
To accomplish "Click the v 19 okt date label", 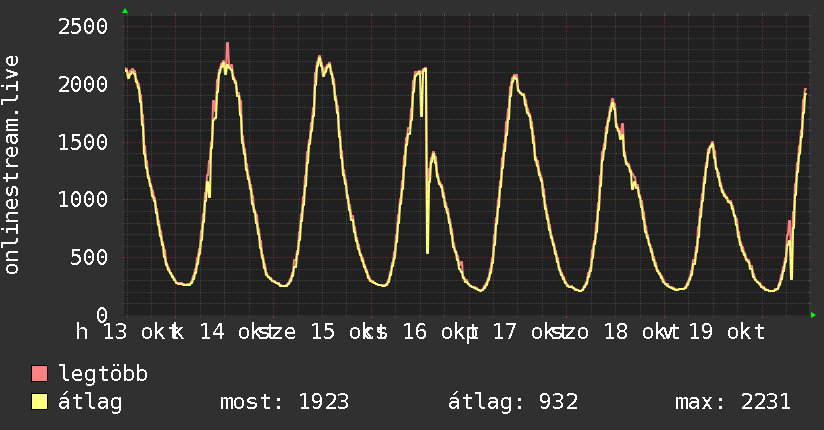I will point(715,332).
